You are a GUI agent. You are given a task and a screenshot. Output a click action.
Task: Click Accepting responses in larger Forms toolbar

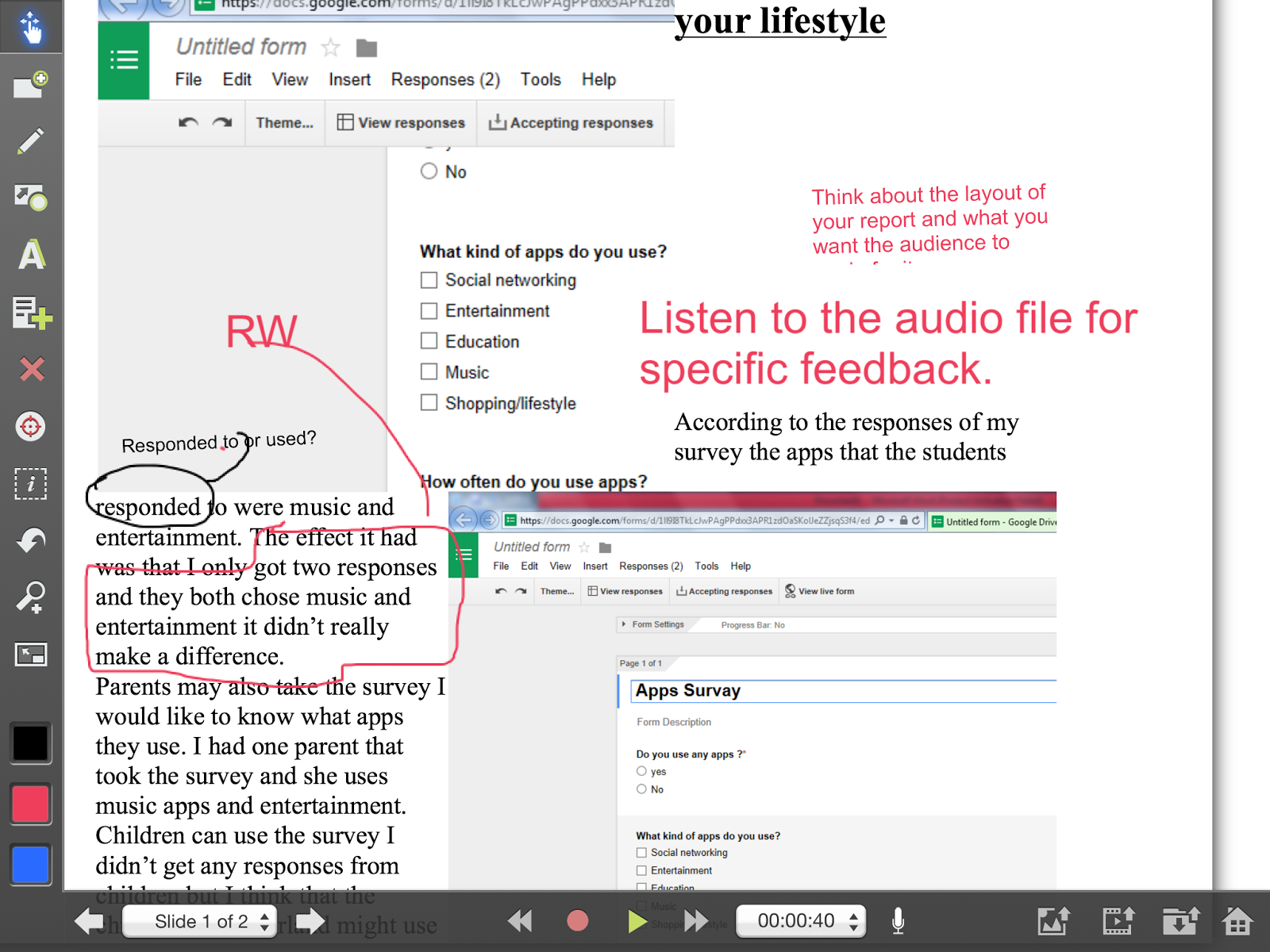[x=571, y=123]
